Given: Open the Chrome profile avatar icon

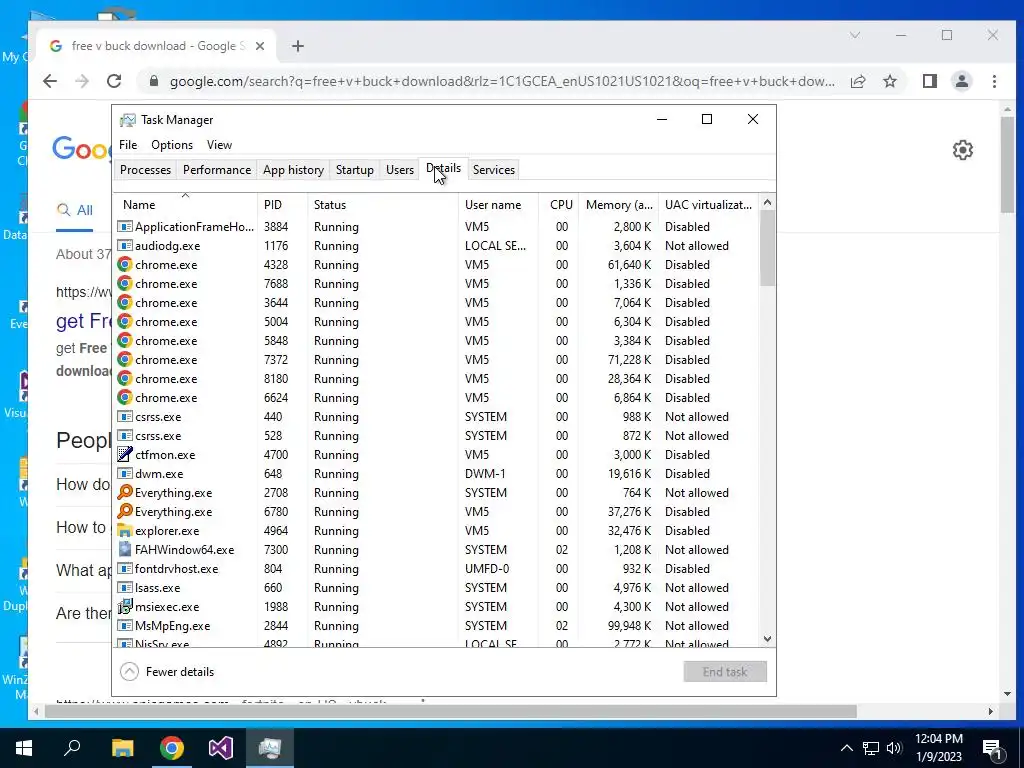Looking at the screenshot, I should 961,81.
